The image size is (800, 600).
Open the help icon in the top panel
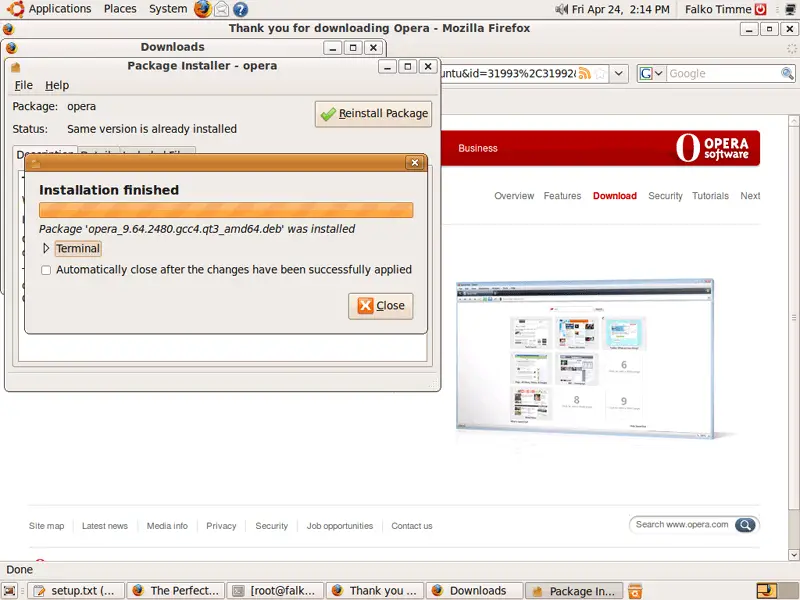(x=240, y=9)
